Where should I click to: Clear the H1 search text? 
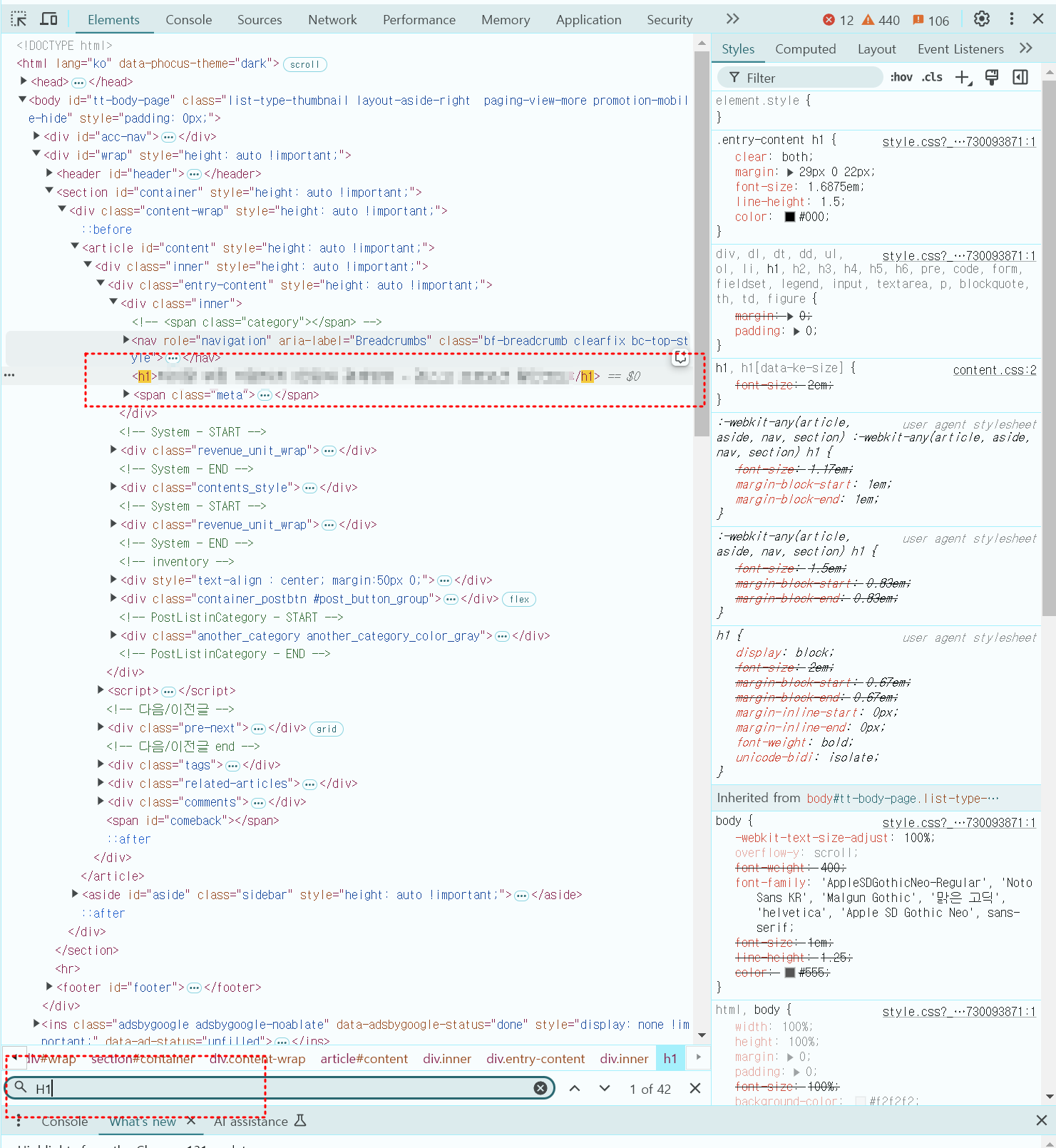click(x=540, y=1088)
